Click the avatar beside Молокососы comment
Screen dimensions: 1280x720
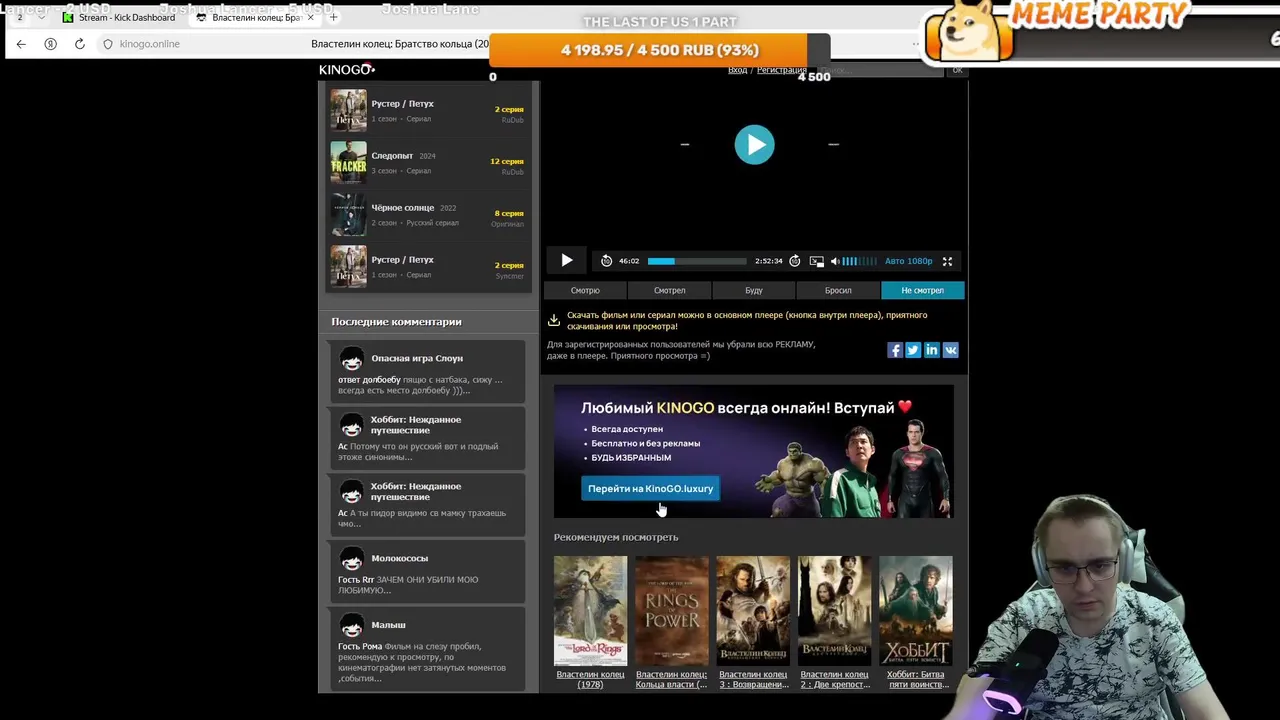click(x=351, y=559)
